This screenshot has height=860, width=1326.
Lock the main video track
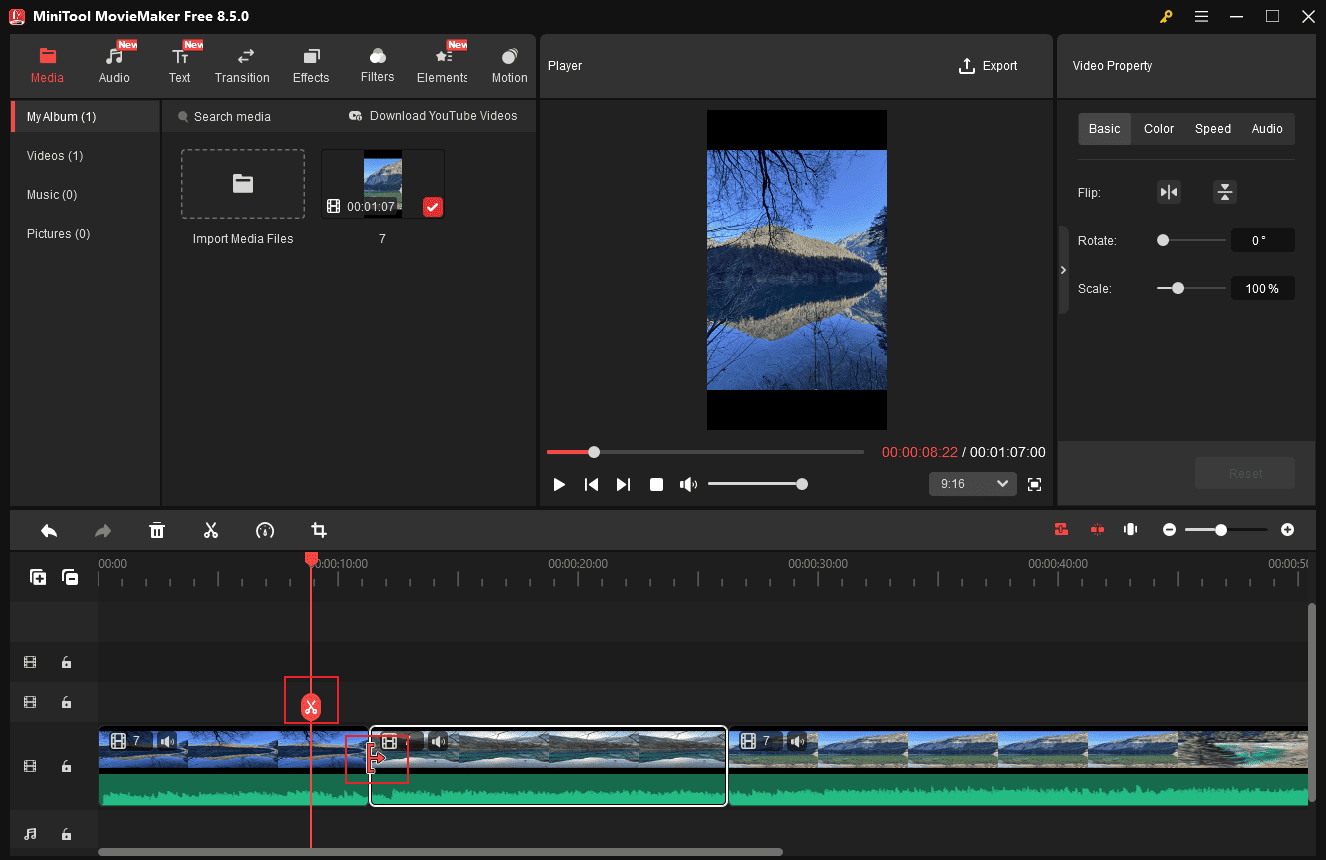pyautogui.click(x=66, y=766)
